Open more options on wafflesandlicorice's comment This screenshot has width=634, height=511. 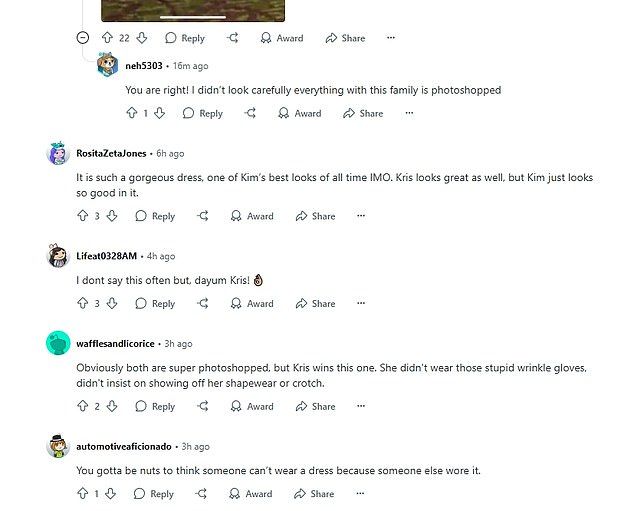[x=361, y=406]
